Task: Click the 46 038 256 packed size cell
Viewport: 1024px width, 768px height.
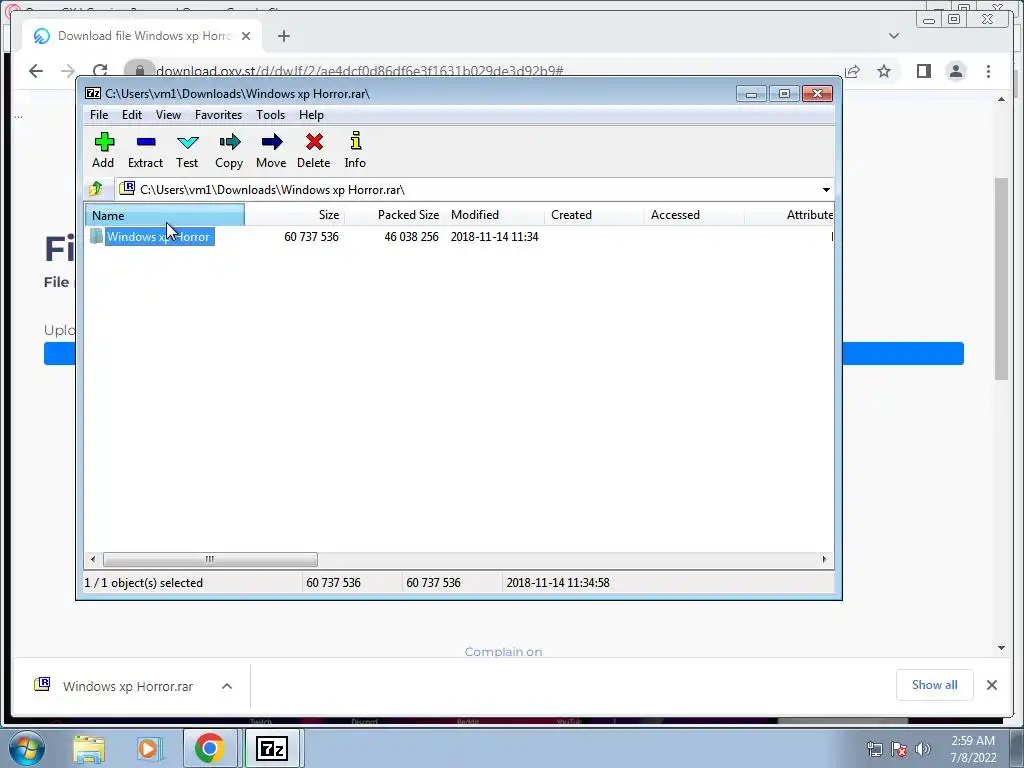Action: pos(411,236)
